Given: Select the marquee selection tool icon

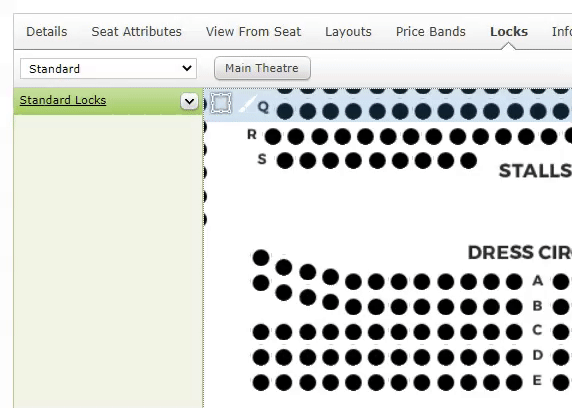Looking at the screenshot, I should point(221,103).
